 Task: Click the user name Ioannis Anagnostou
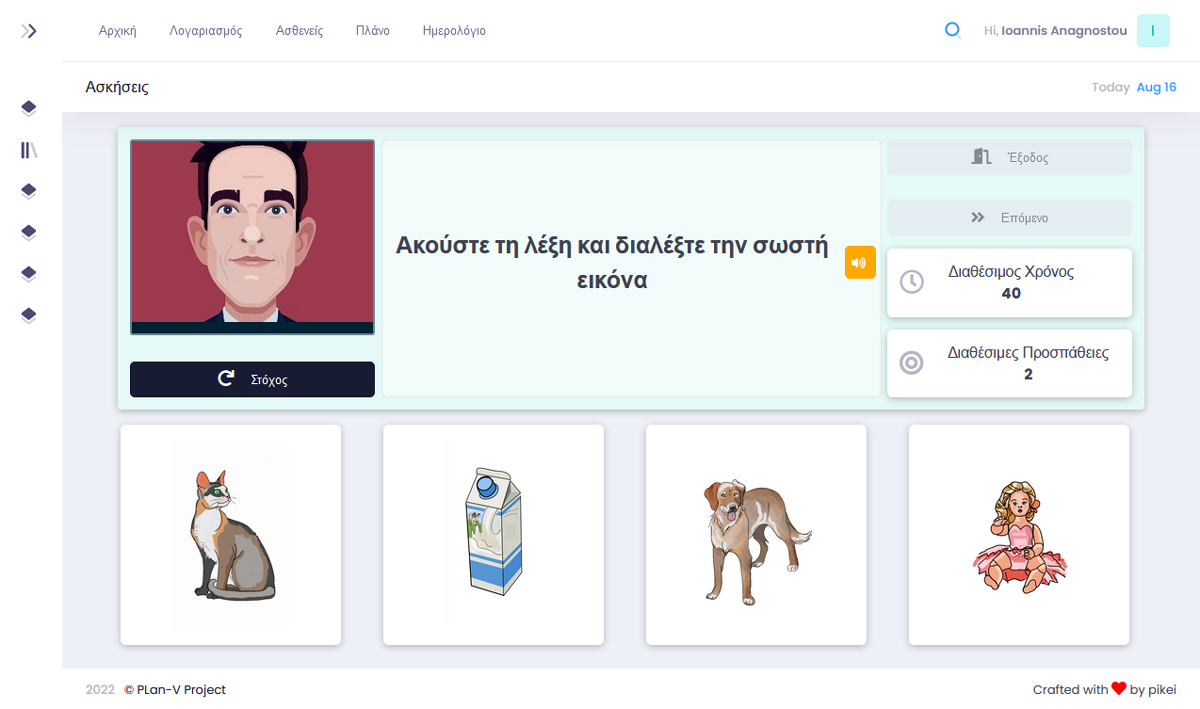click(x=1064, y=31)
